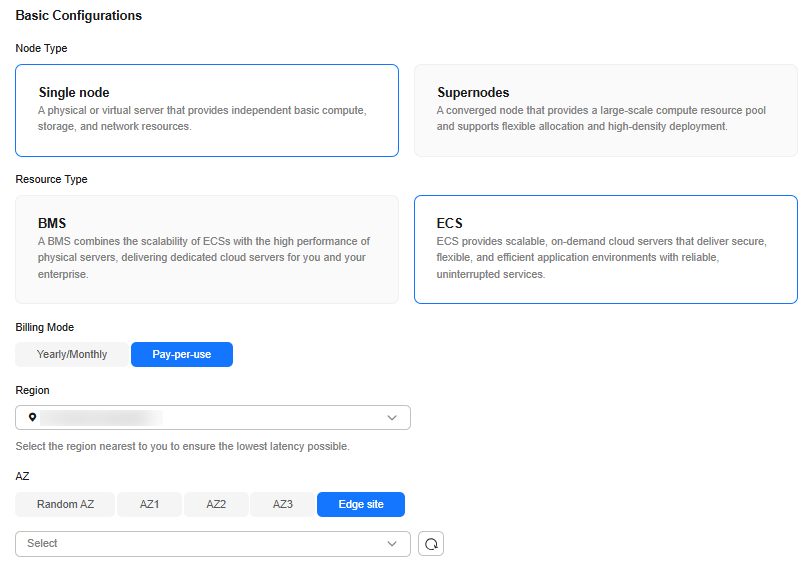The width and height of the screenshot is (812, 572).
Task: Click the Single node title text
Action: pyautogui.click(x=74, y=93)
